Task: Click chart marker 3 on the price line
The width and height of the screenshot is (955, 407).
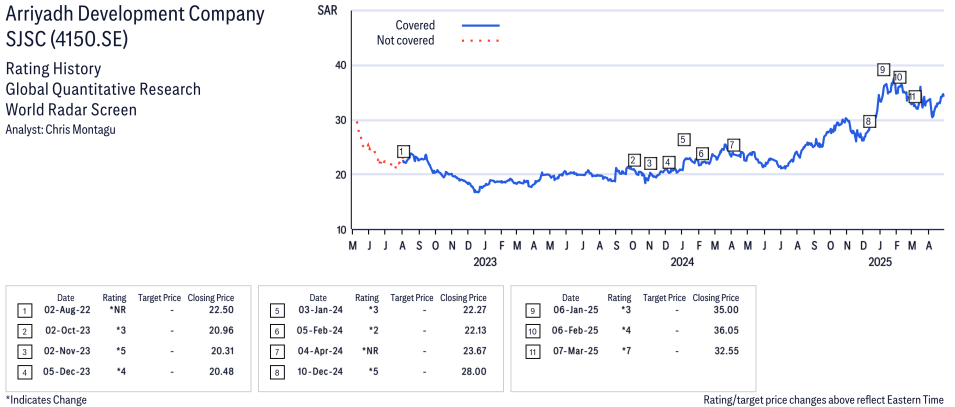Action: pos(650,163)
